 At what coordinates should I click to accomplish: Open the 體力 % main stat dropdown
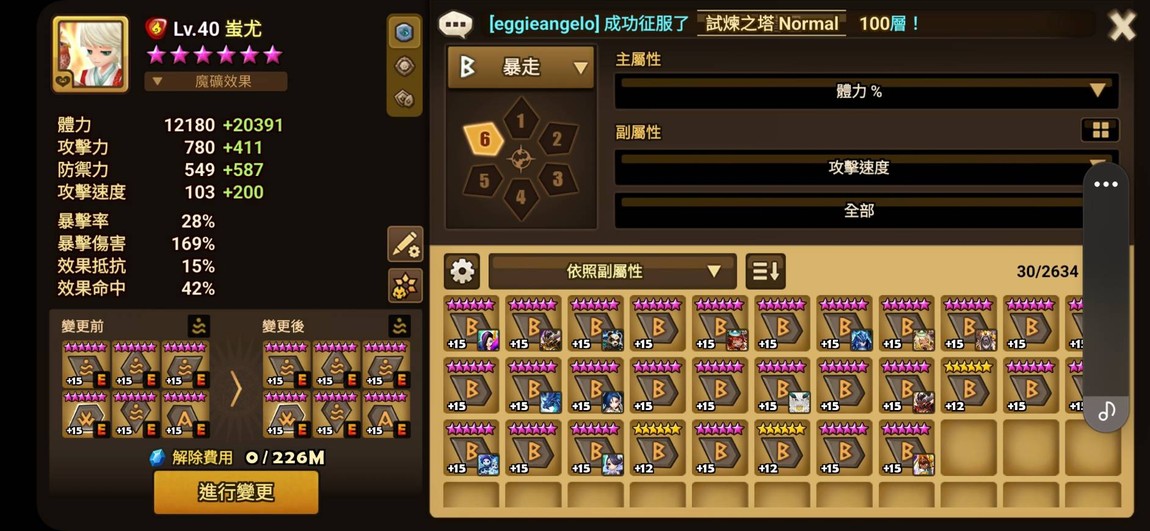[867, 91]
